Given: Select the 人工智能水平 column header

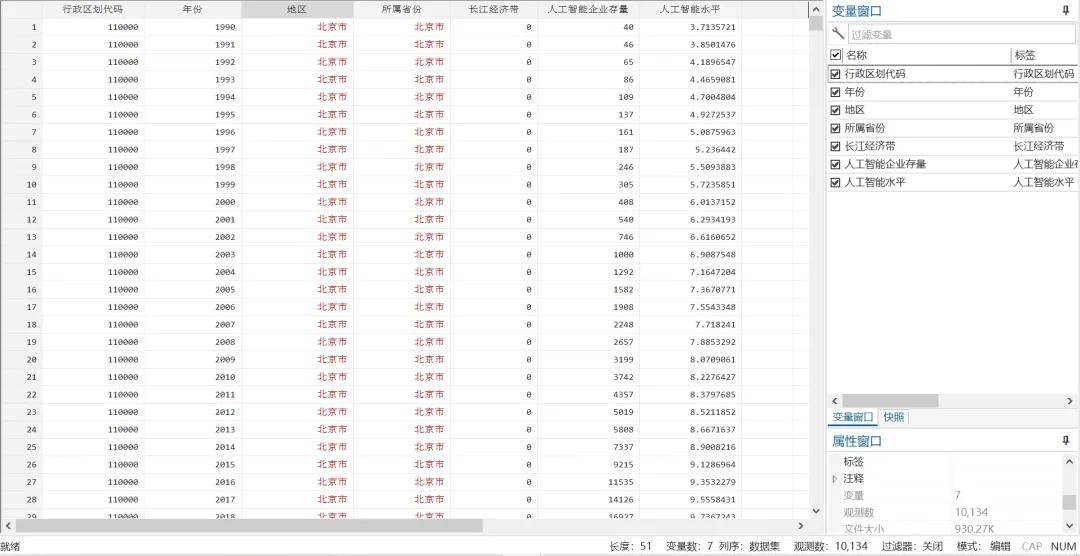Looking at the screenshot, I should (x=689, y=10).
